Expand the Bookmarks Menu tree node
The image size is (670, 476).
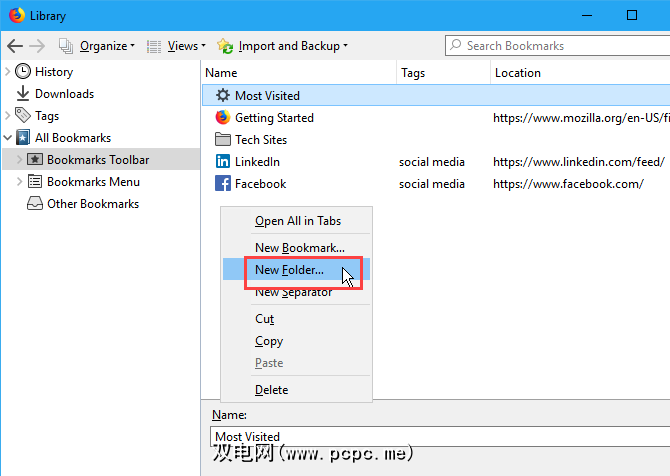[19, 182]
